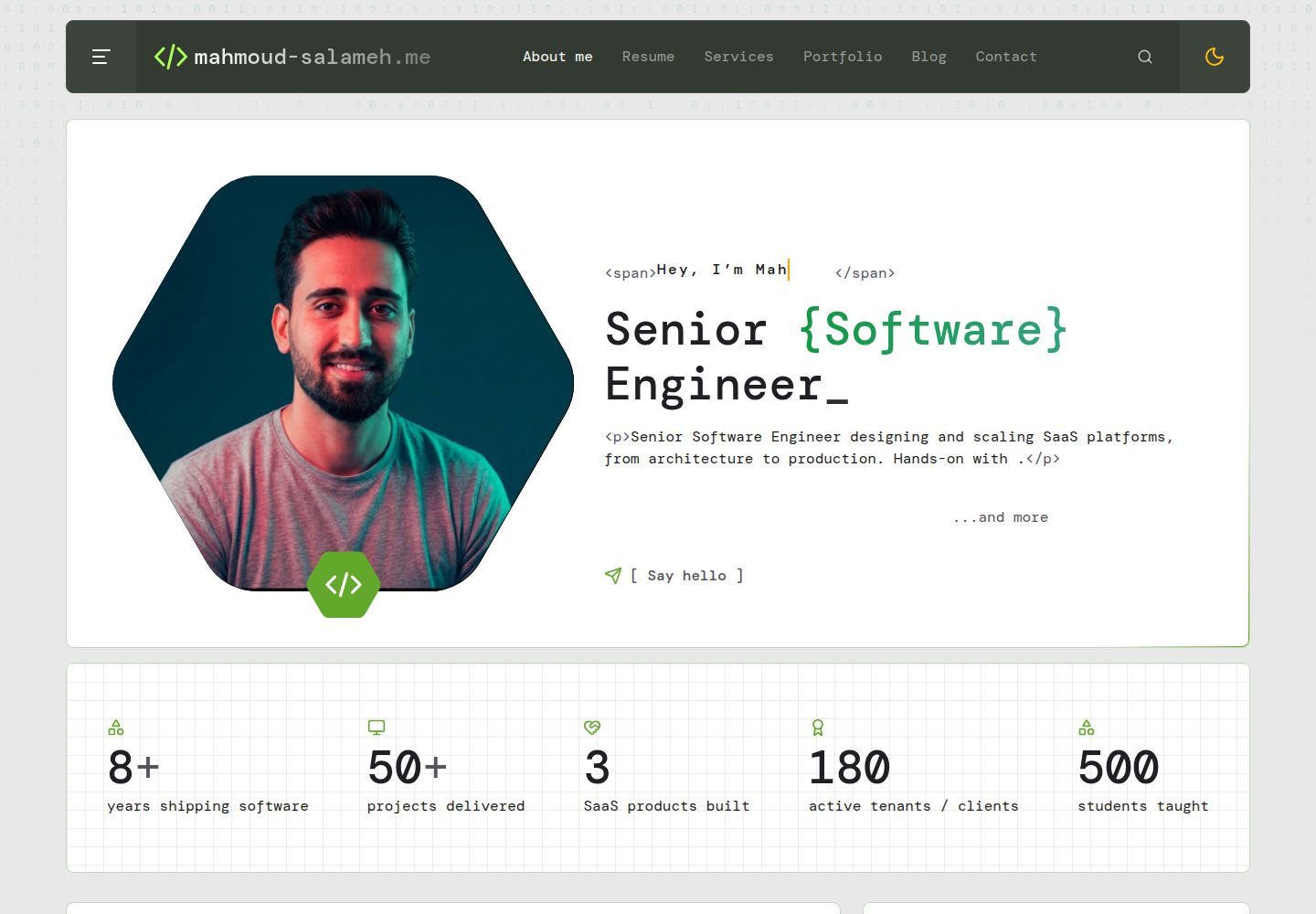Open the Portfolio page link
The image size is (1316, 914).
[x=843, y=57]
